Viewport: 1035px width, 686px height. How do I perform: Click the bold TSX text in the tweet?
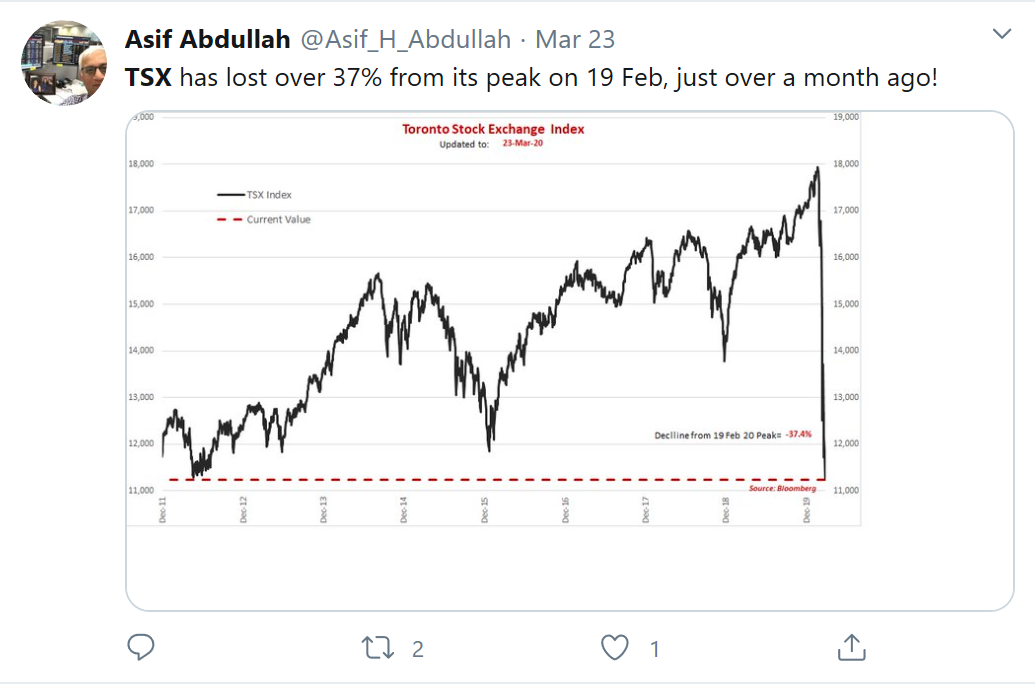point(148,76)
